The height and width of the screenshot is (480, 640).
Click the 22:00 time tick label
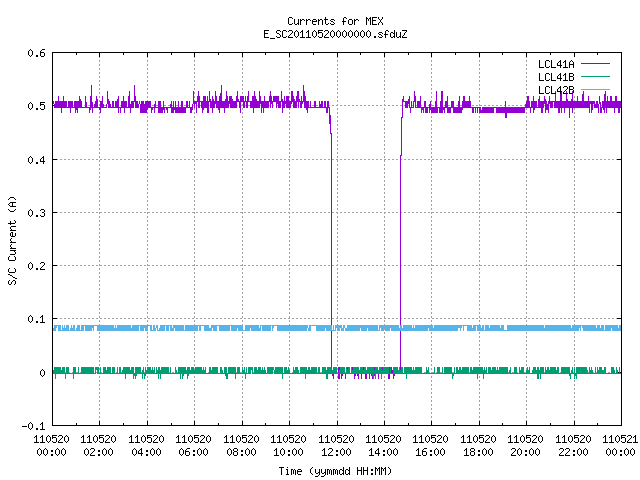[x=574, y=452]
